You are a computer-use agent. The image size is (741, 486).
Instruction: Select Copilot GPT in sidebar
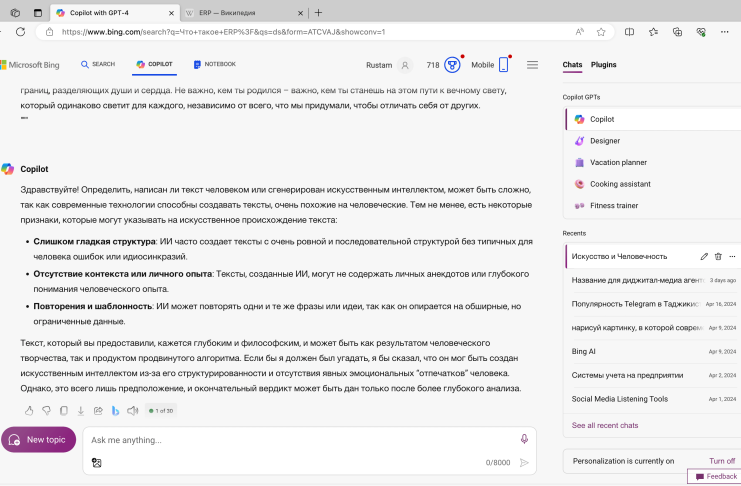tap(653, 119)
